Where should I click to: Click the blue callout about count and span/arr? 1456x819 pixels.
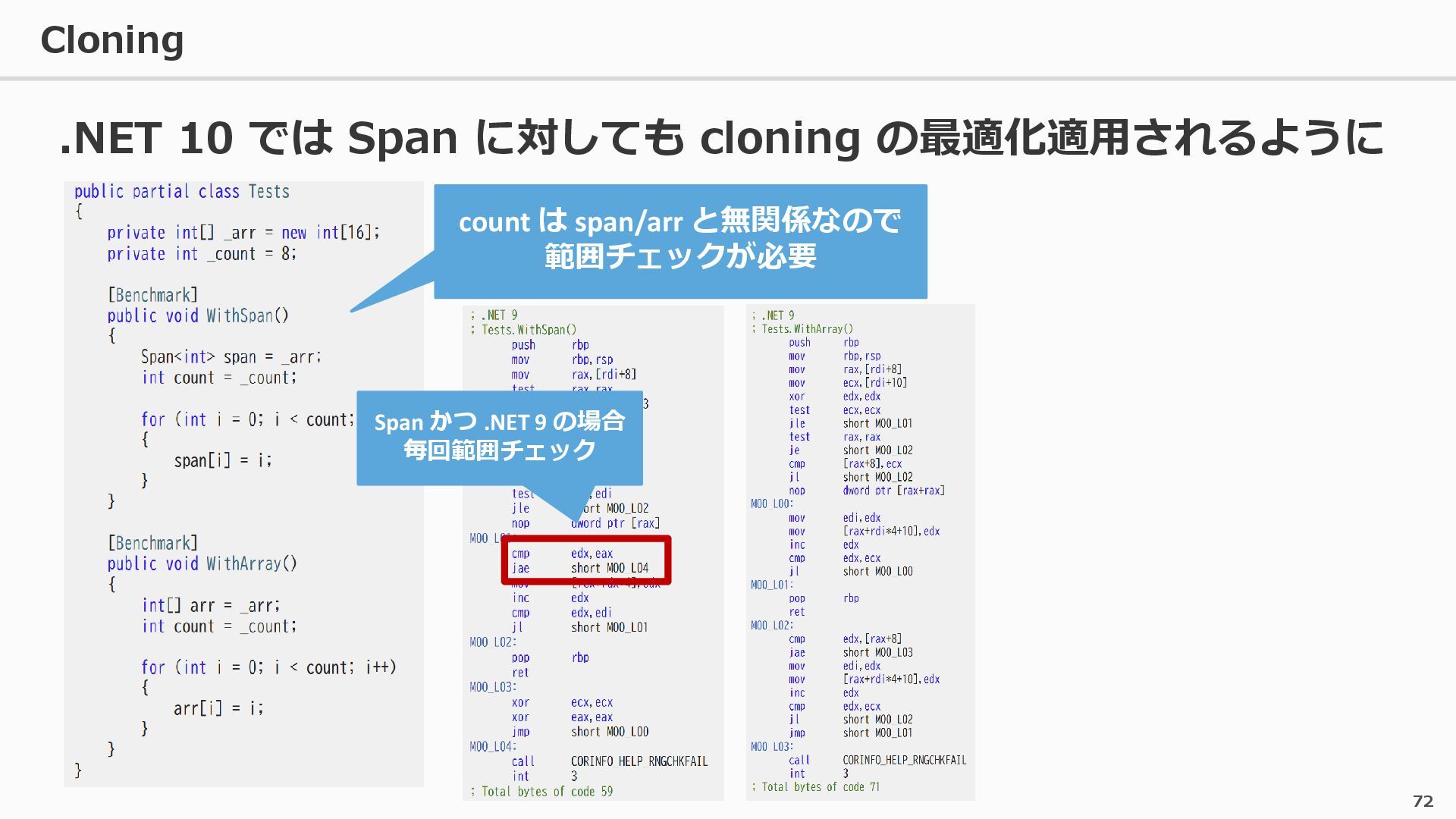[679, 240]
